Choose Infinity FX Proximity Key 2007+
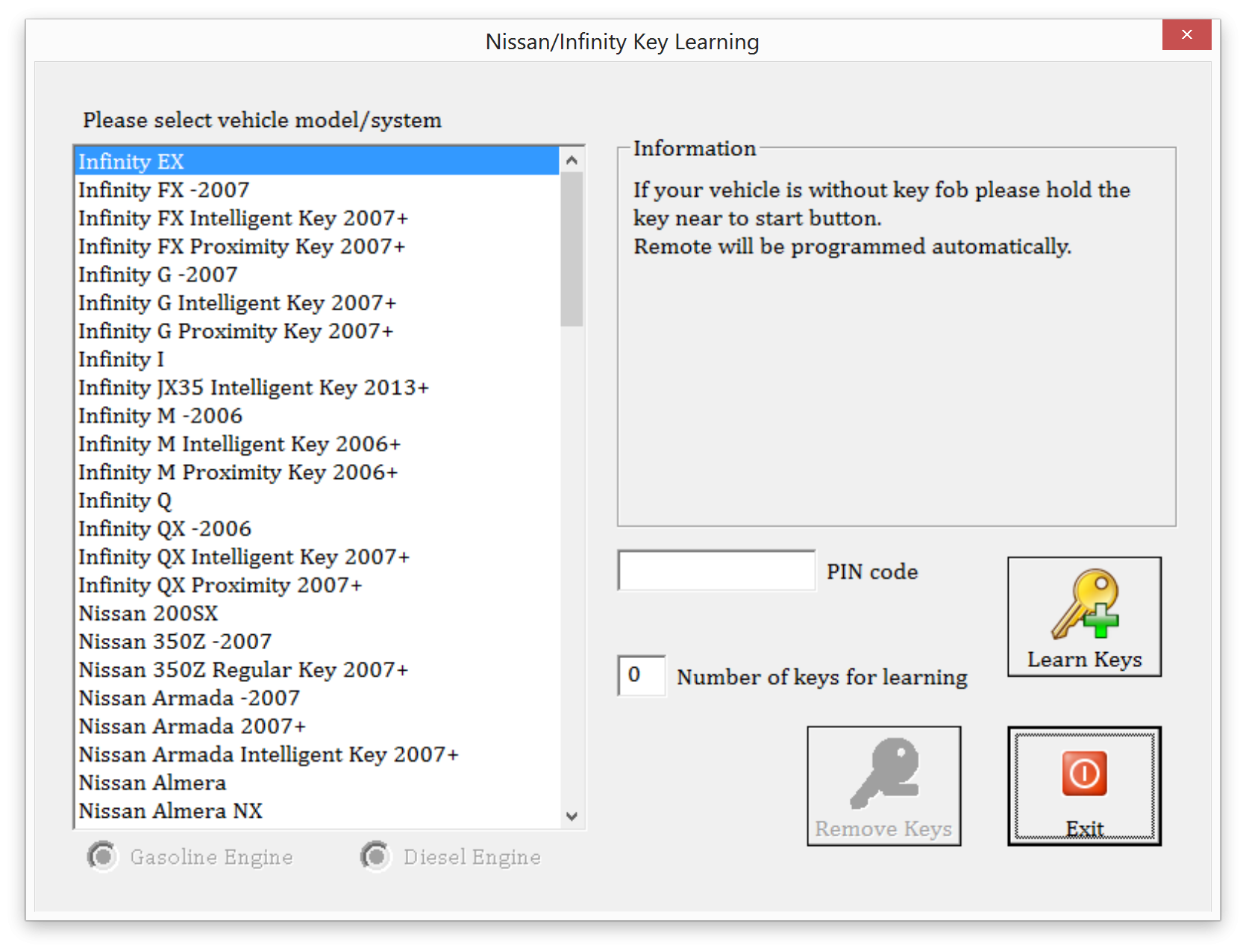1246x952 pixels. point(317,246)
